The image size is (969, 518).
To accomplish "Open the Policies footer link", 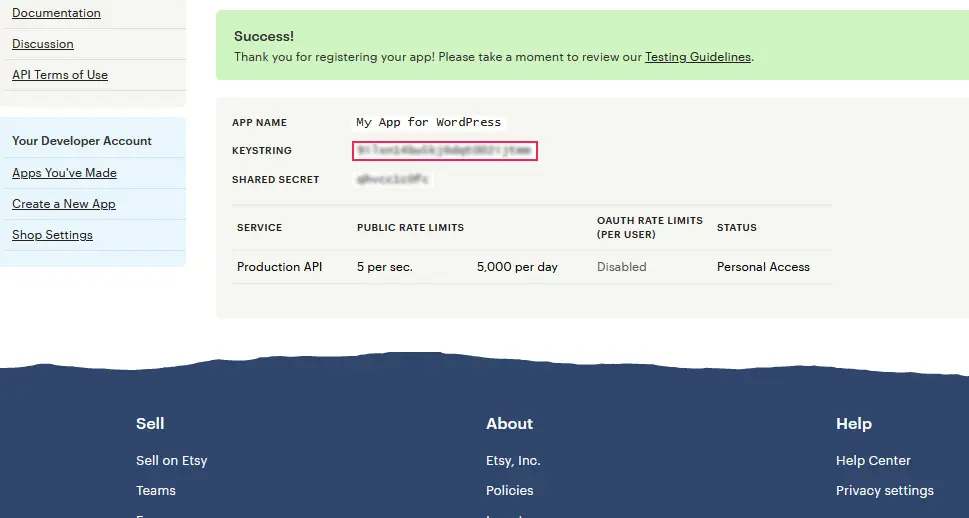I will [509, 490].
